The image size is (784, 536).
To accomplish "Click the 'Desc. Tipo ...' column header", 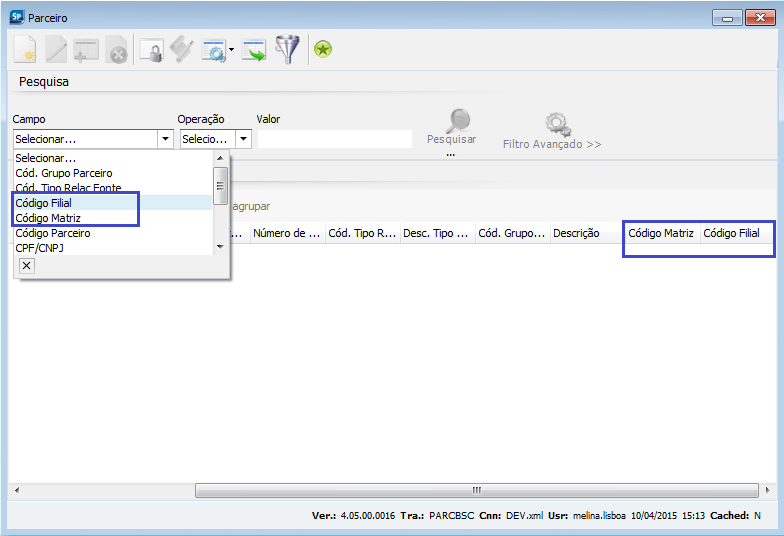I will tap(438, 233).
